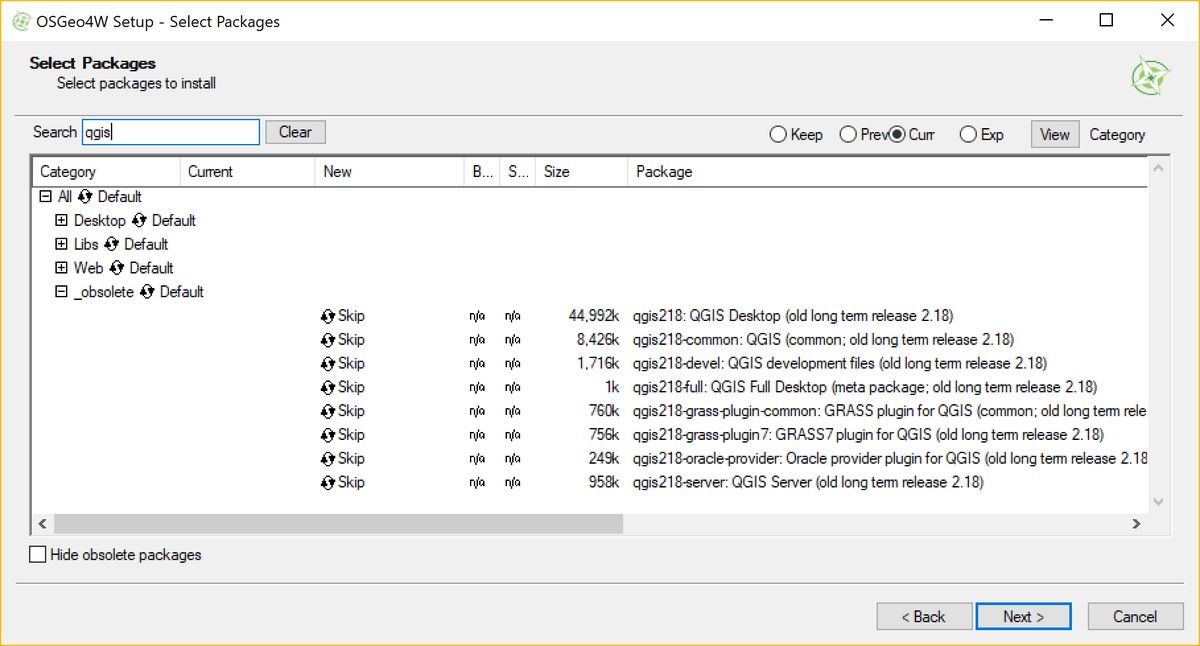Select the Exp radio button
Image resolution: width=1200 pixels, height=646 pixels.
pyautogui.click(x=968, y=135)
